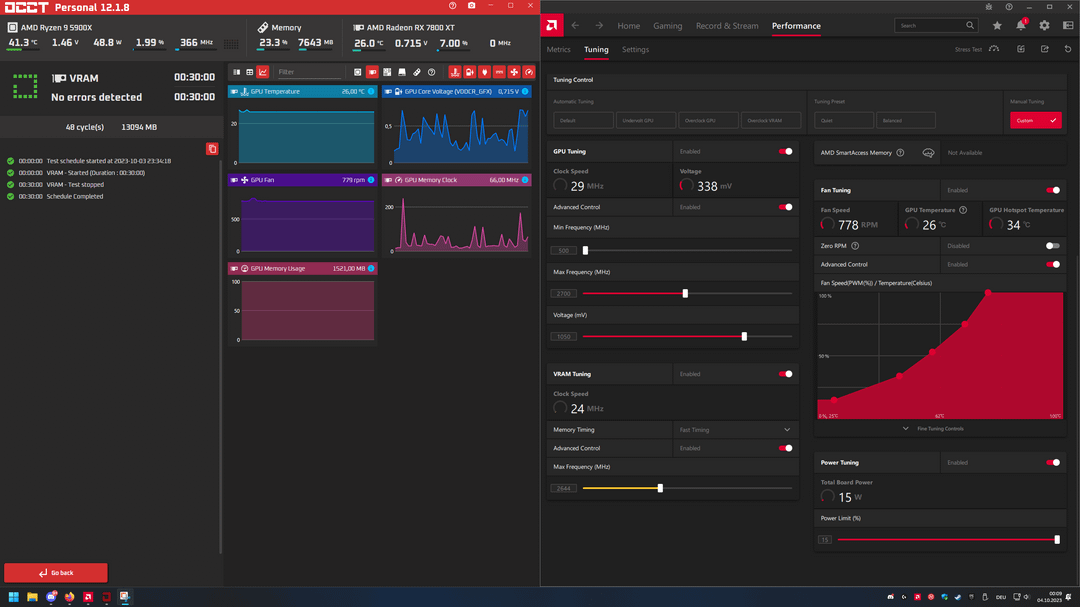
Task: Open the Stress Test gauge icon
Action: [994, 49]
